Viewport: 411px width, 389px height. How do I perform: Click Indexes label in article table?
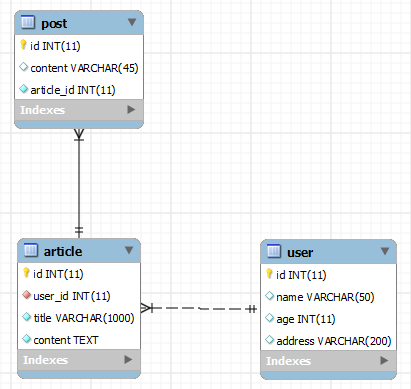tap(46, 360)
